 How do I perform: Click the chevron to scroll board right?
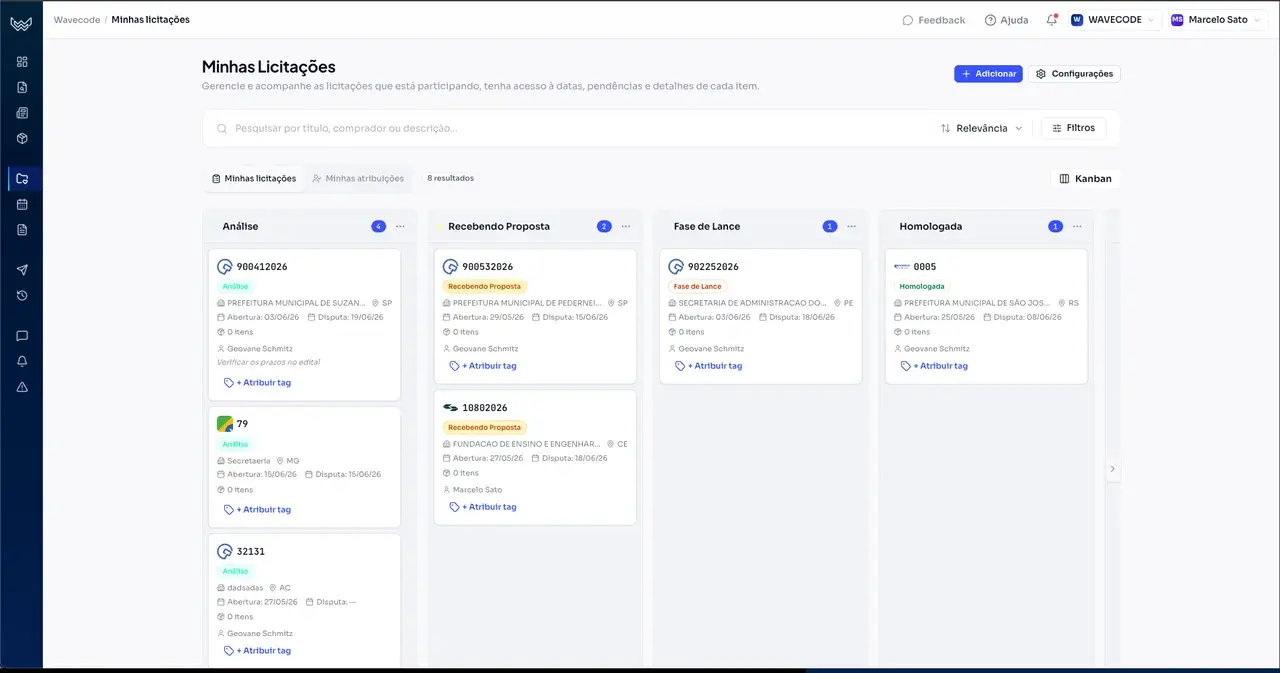(1112, 469)
